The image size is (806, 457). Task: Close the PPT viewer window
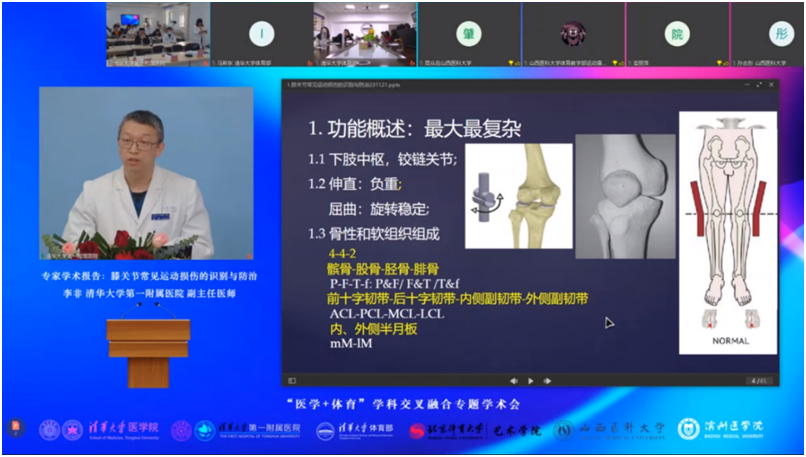[x=770, y=86]
